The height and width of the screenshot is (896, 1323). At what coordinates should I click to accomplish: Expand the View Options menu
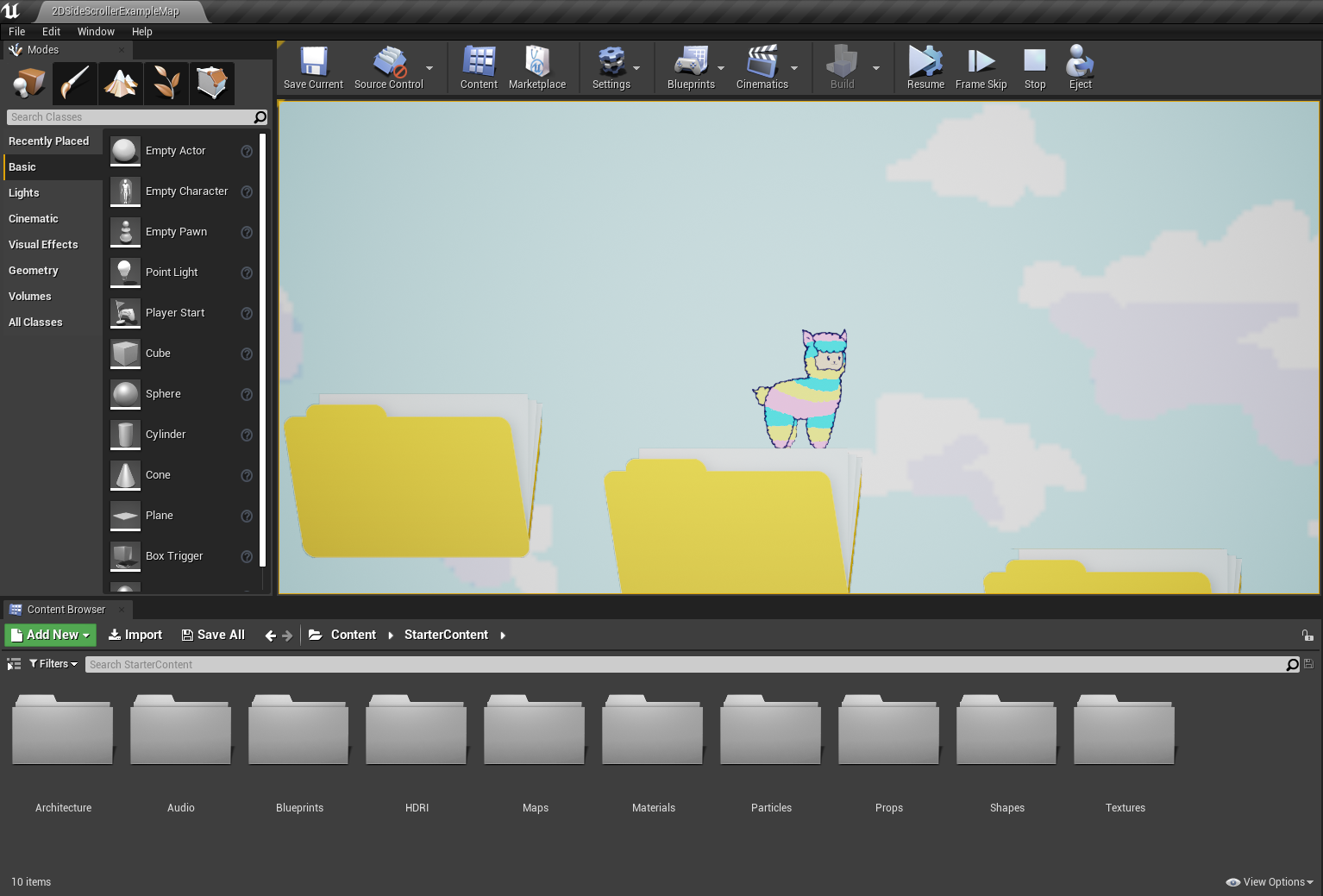(x=1270, y=882)
